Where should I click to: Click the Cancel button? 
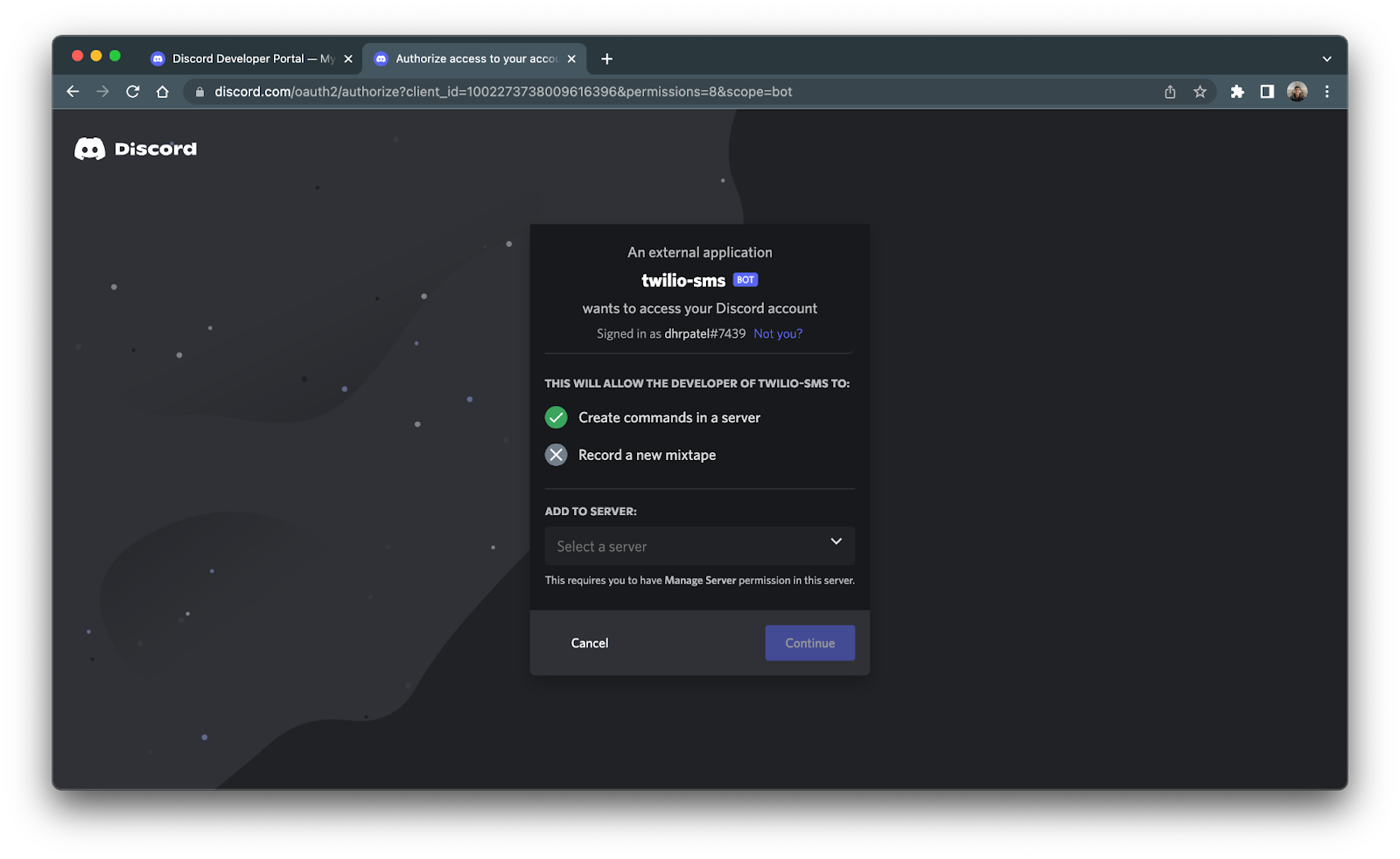(x=590, y=643)
